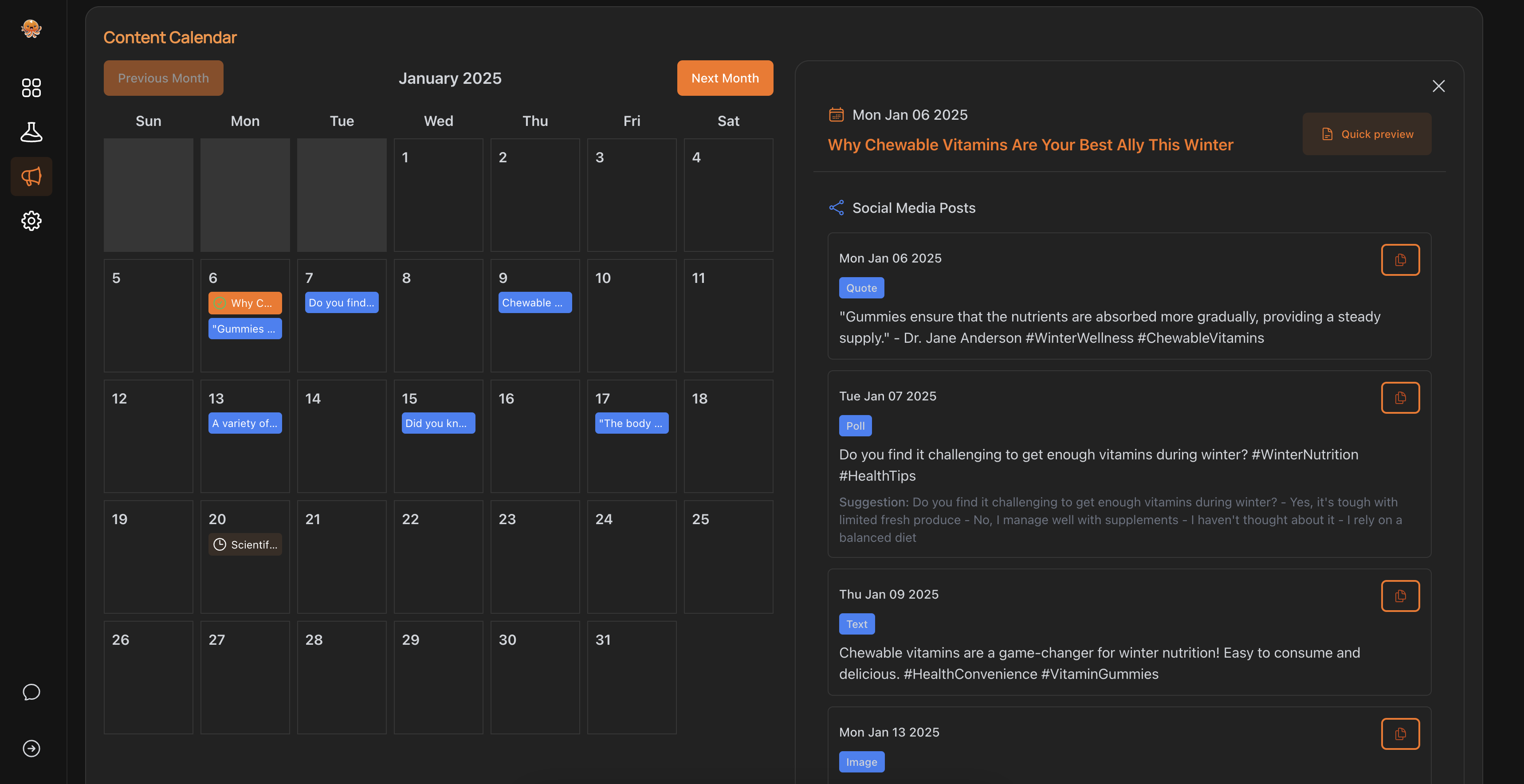Viewport: 1524px width, 784px height.
Task: Click the logout arrow icon at sidebar bottom
Action: point(31,748)
